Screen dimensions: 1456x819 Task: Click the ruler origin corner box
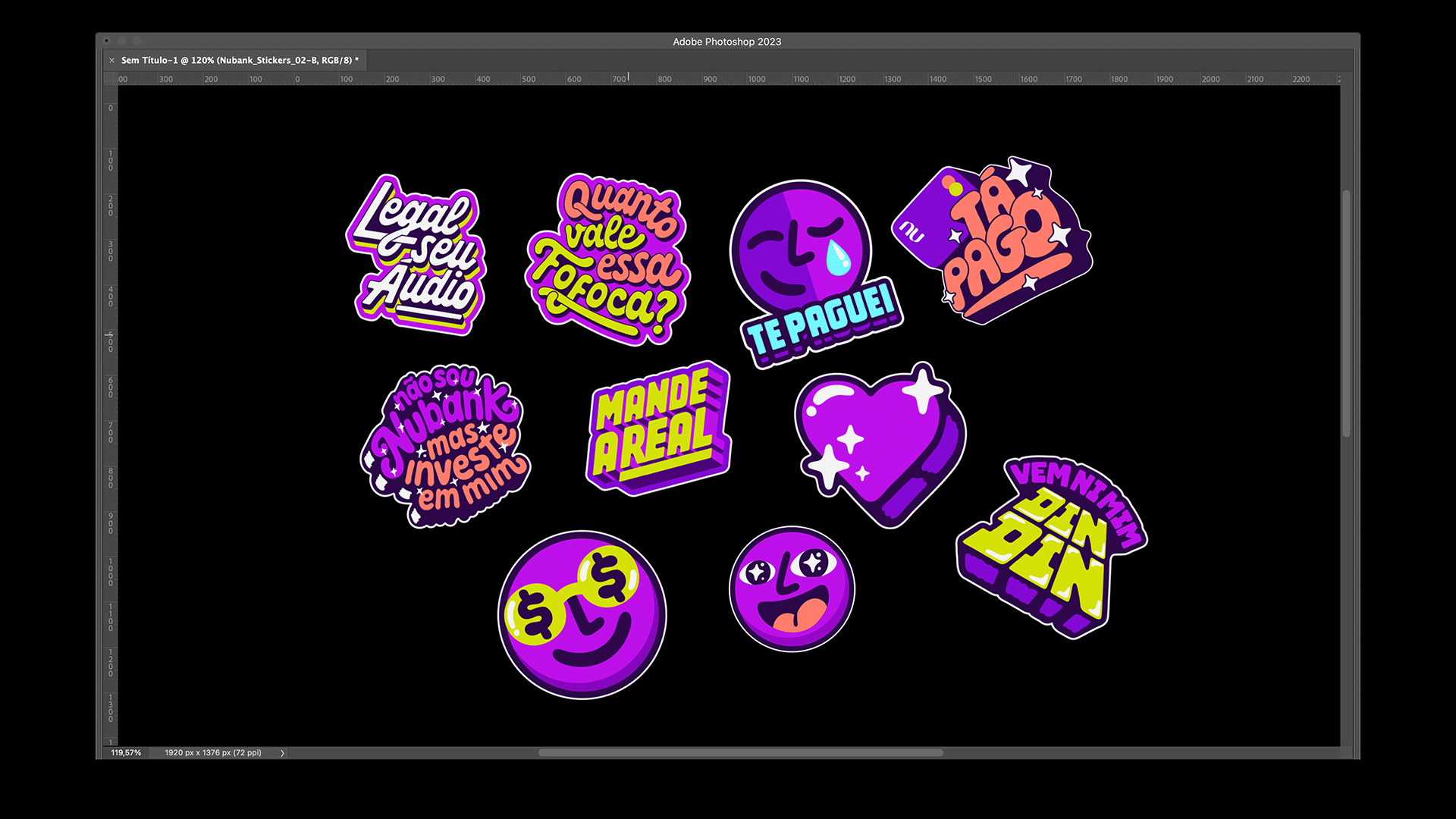click(111, 79)
